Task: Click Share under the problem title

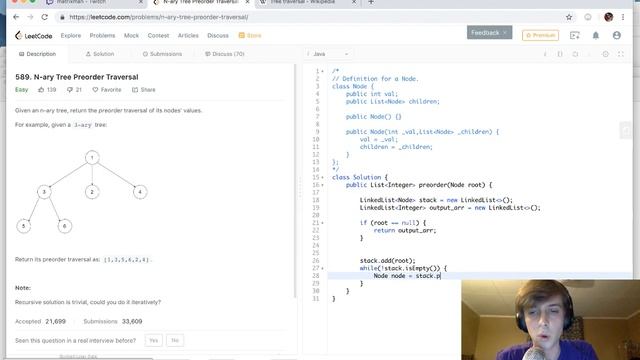Action: (144, 90)
